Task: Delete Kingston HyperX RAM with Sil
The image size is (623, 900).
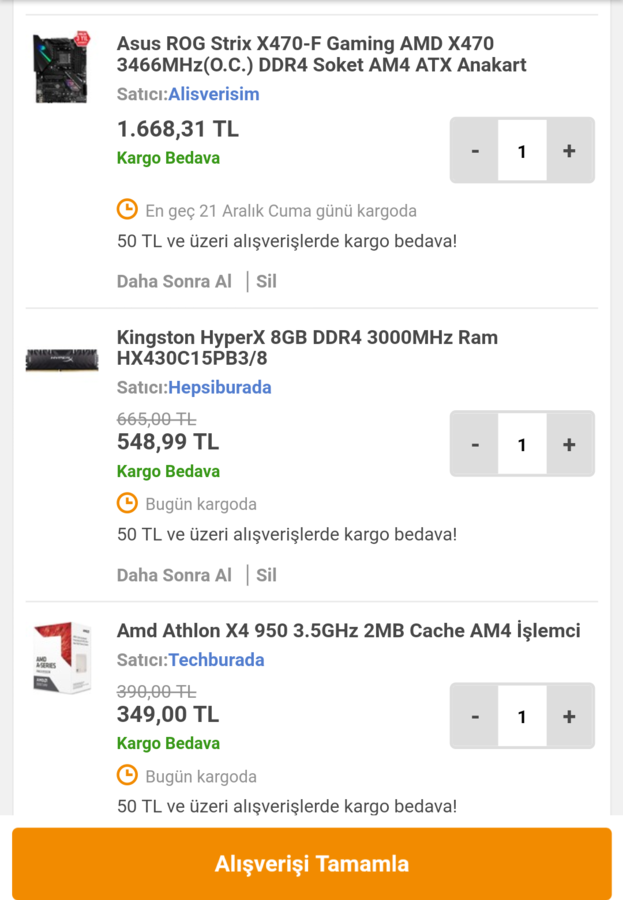Action: pos(266,575)
